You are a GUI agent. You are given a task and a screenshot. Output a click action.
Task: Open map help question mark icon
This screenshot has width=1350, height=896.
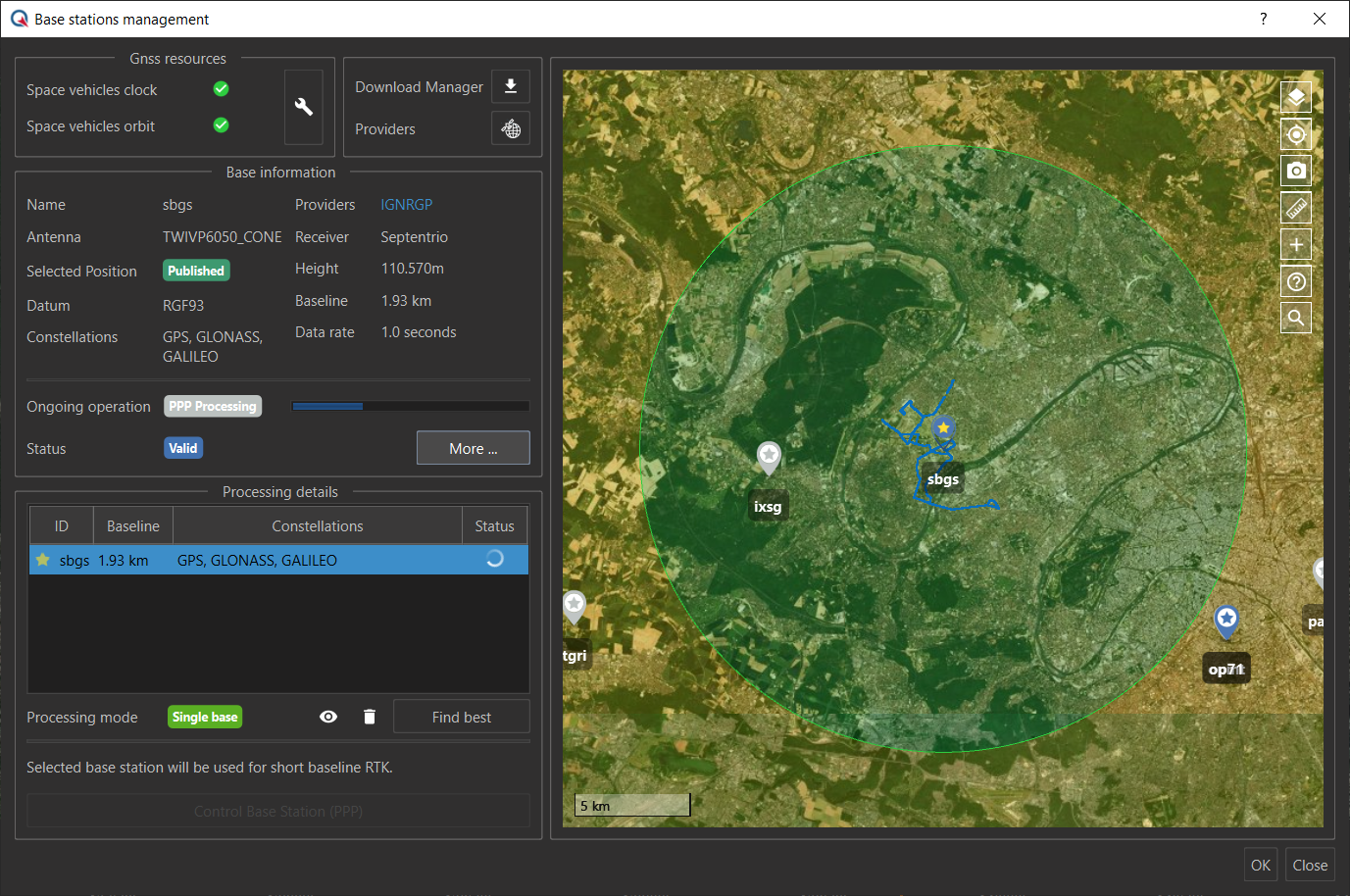click(x=1295, y=281)
